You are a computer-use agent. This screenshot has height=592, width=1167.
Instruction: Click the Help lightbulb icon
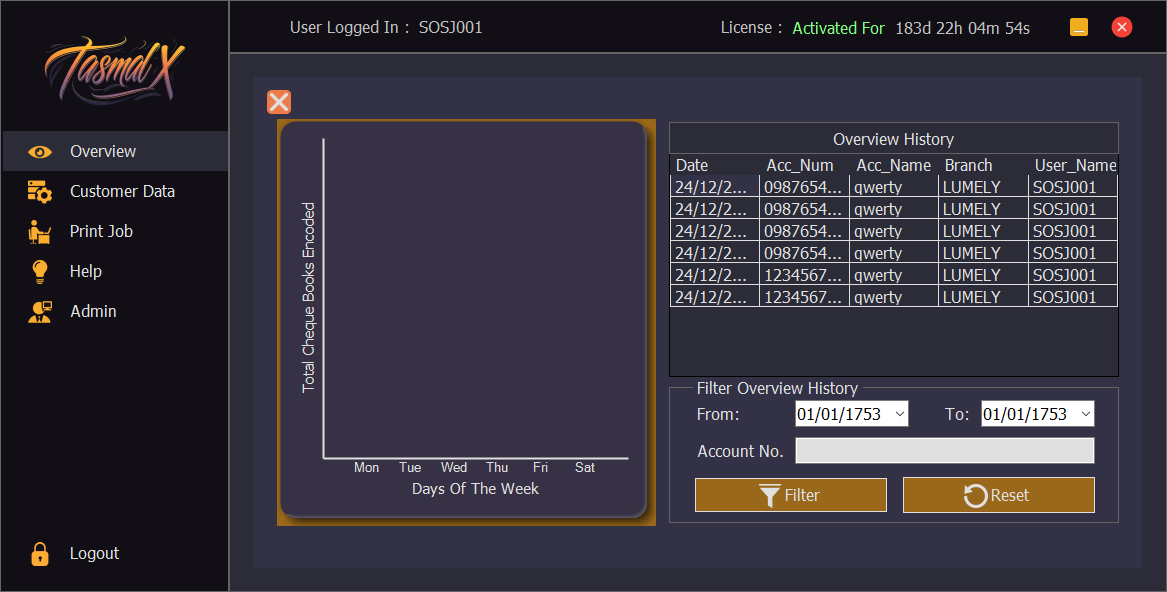tap(40, 271)
